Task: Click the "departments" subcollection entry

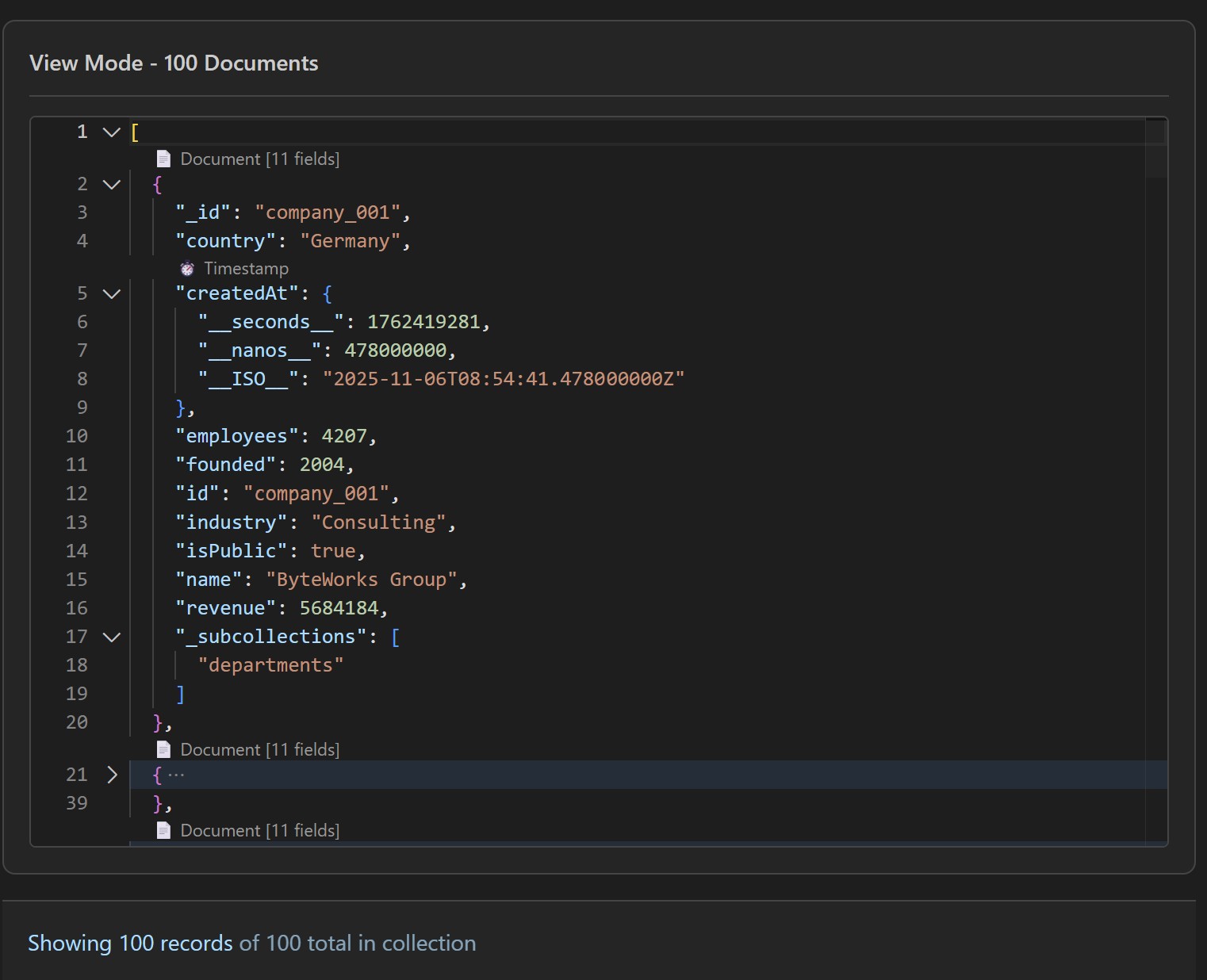Action: [270, 664]
